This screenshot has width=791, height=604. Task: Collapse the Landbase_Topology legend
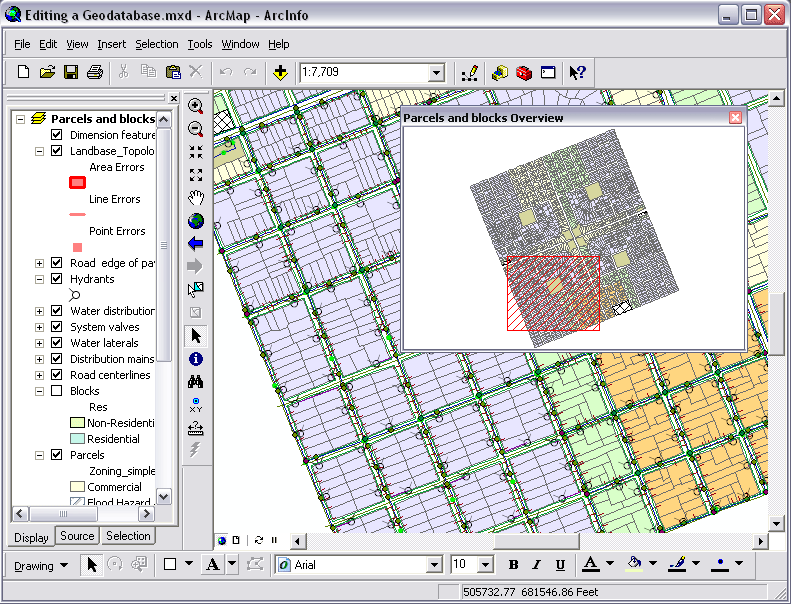[39, 151]
